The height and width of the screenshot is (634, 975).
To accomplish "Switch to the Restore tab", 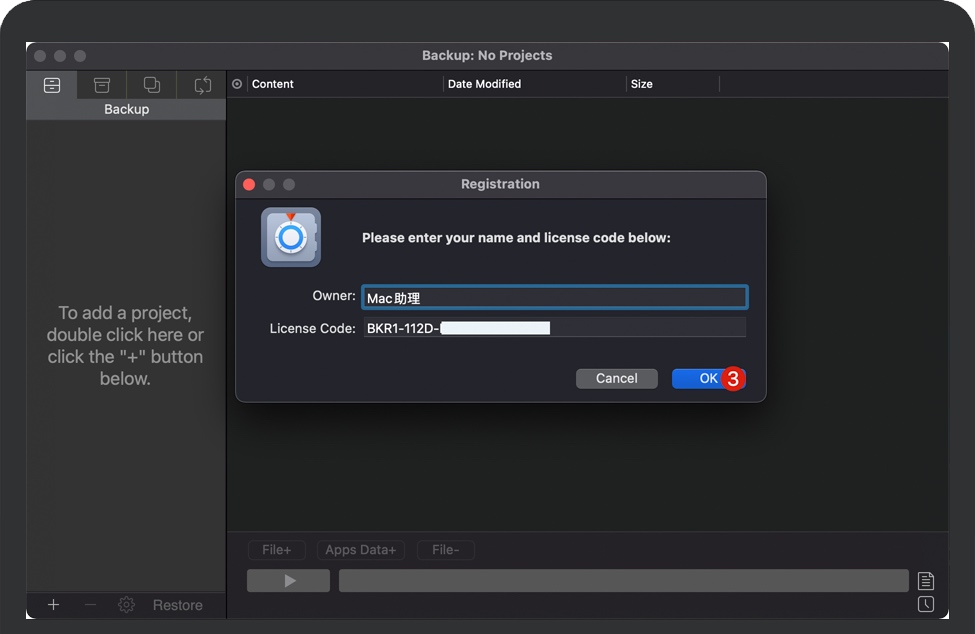I will [x=178, y=604].
